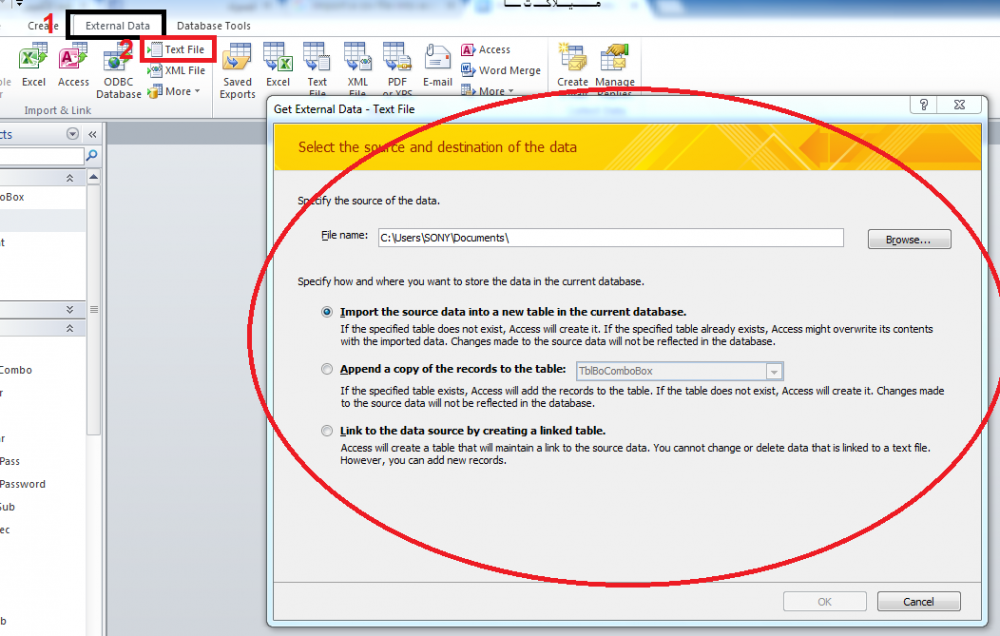Click the navigation pane scrollbar up arrow

(x=94, y=177)
